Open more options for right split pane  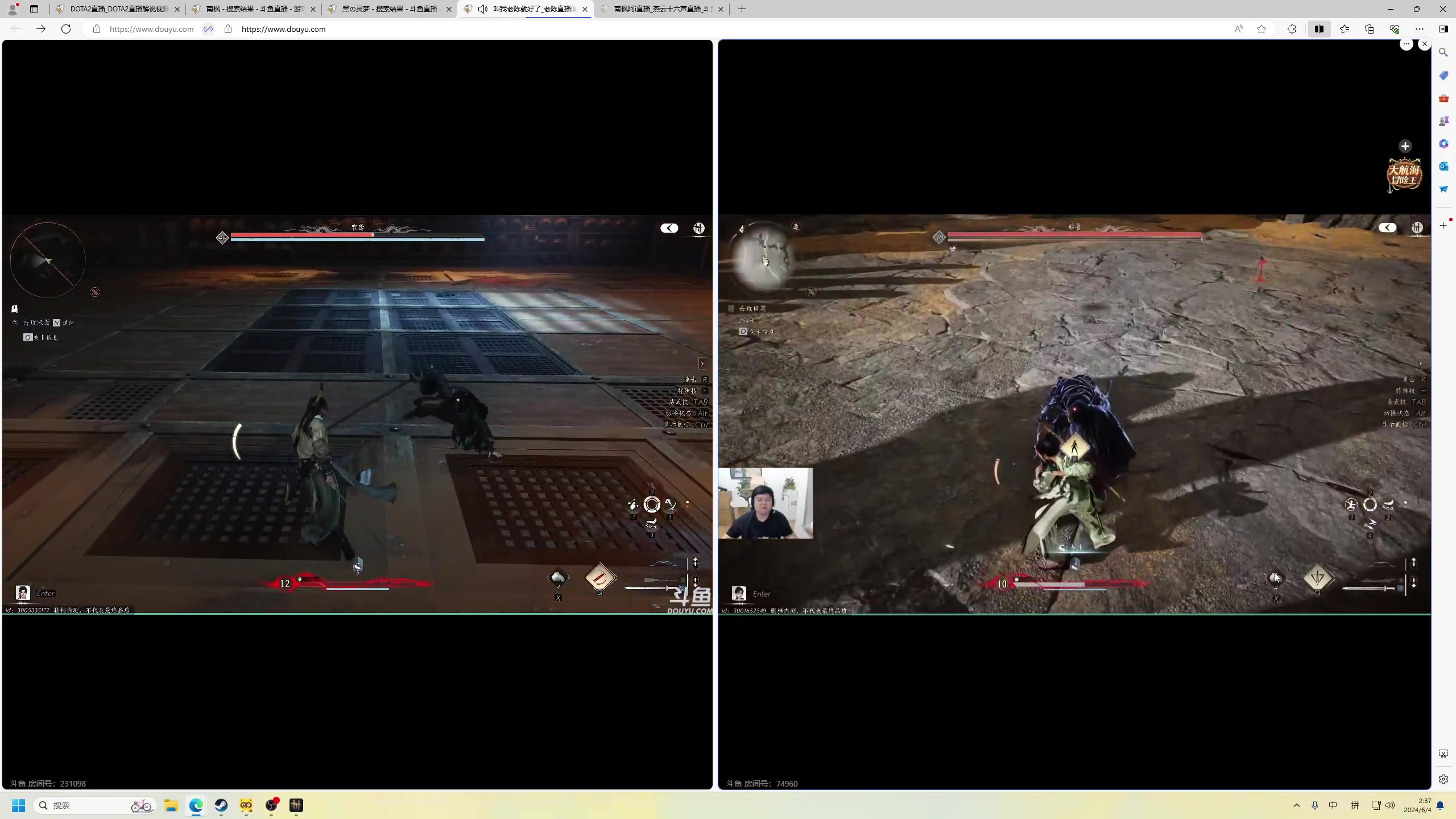pos(1407,44)
